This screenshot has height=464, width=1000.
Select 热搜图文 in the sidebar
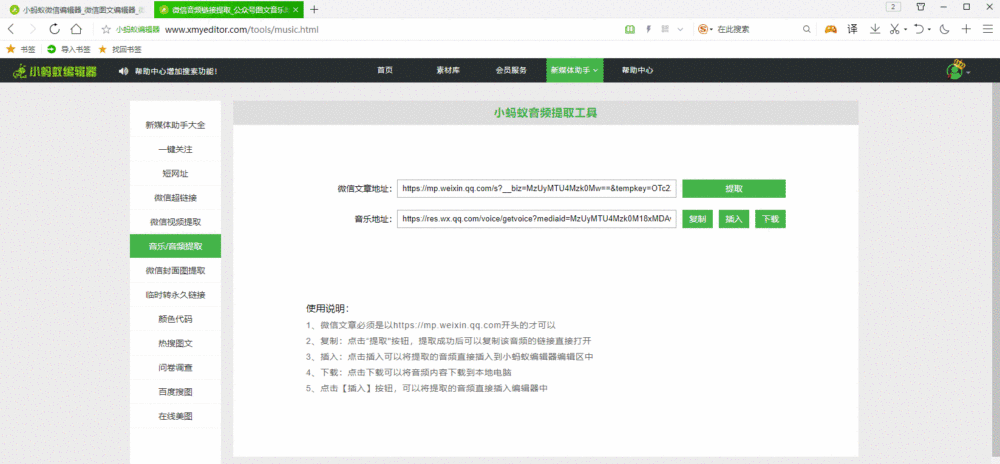pos(175,343)
